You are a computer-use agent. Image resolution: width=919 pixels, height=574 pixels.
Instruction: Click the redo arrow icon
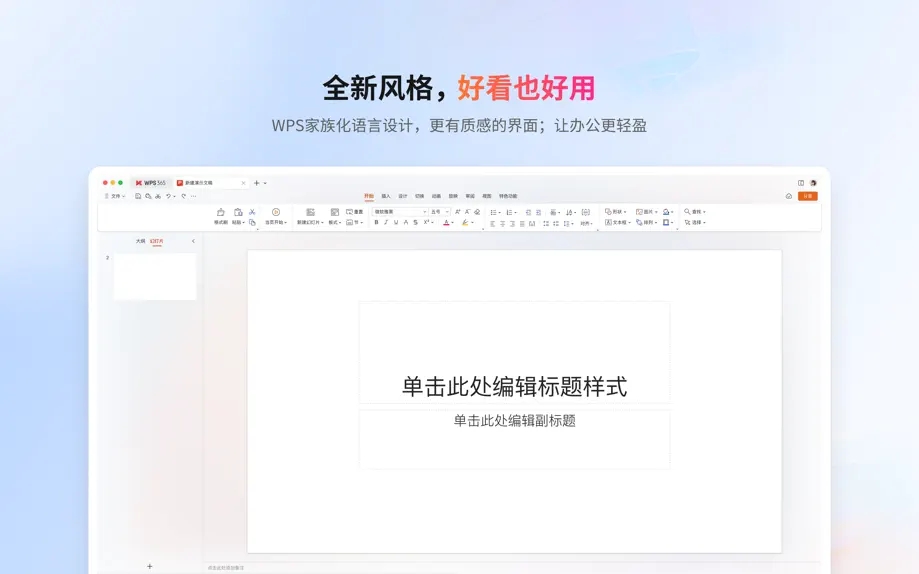[x=183, y=196]
